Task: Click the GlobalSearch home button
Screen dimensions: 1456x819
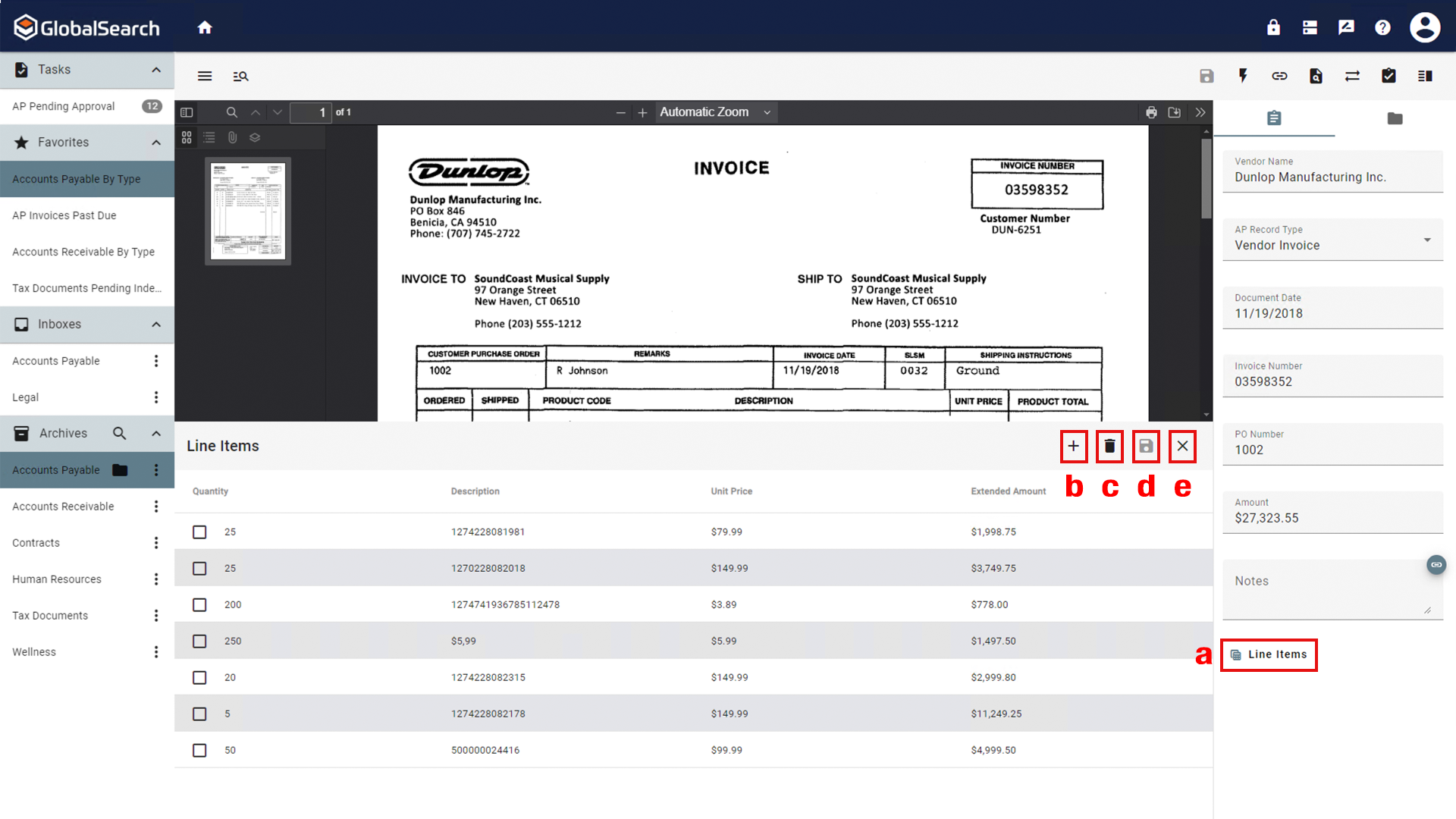Action: coord(204,27)
